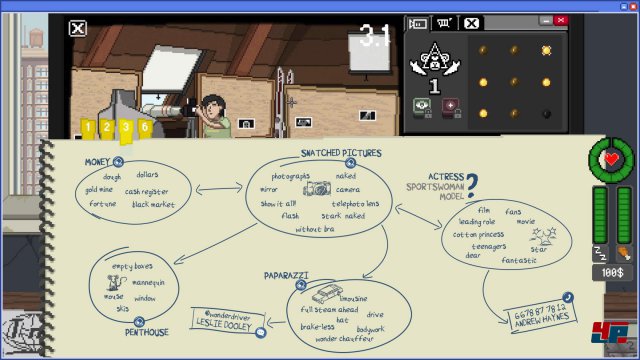640x360 pixels.
Task: Open yellow sticky note number 6
Action: point(145,128)
